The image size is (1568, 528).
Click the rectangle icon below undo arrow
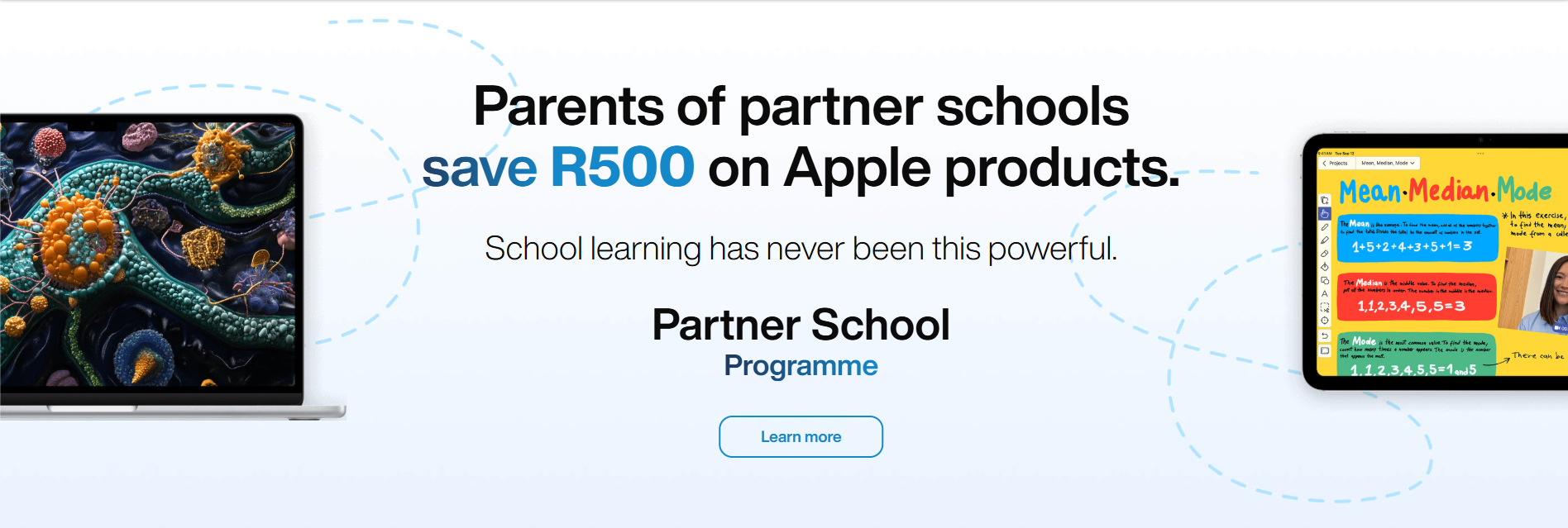coord(1324,350)
